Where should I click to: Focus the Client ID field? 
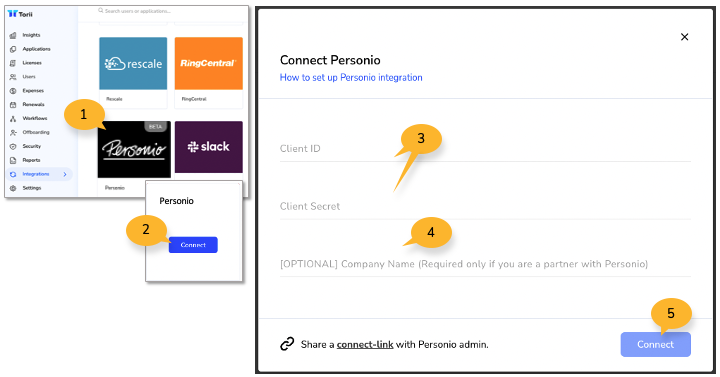pyautogui.click(x=485, y=149)
